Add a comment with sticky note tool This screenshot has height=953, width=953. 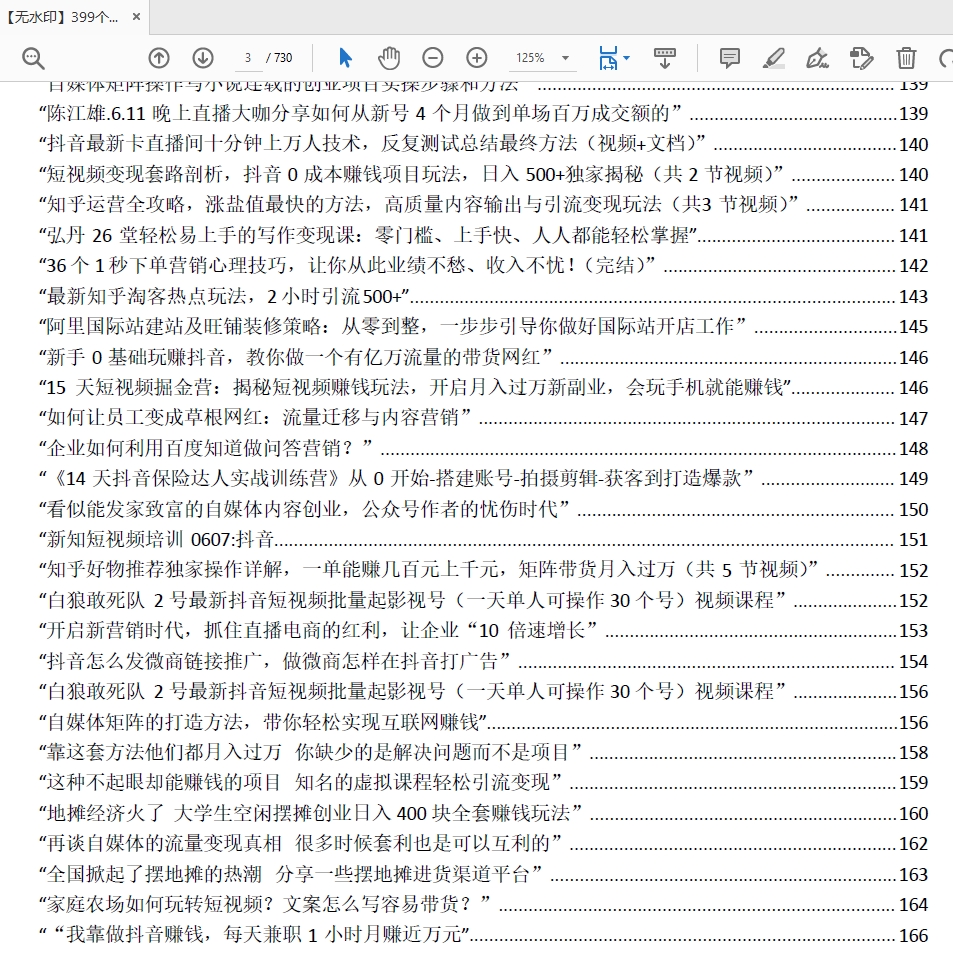click(x=730, y=58)
